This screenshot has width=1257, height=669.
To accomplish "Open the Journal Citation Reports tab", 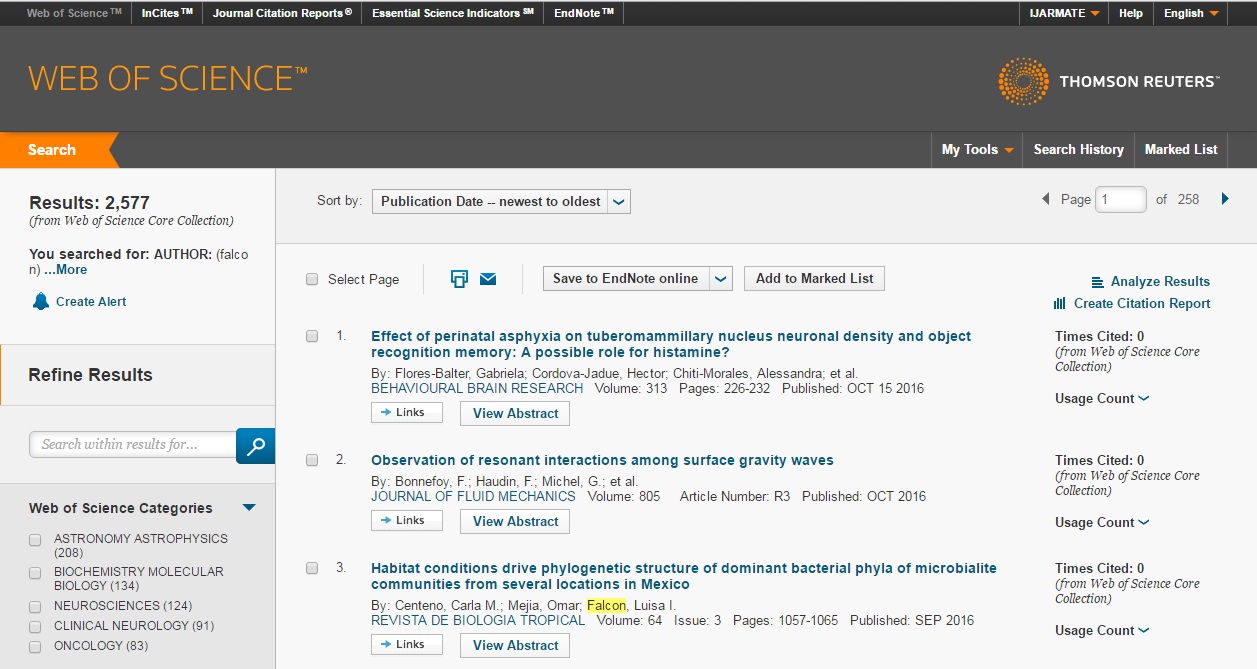I will pos(283,13).
